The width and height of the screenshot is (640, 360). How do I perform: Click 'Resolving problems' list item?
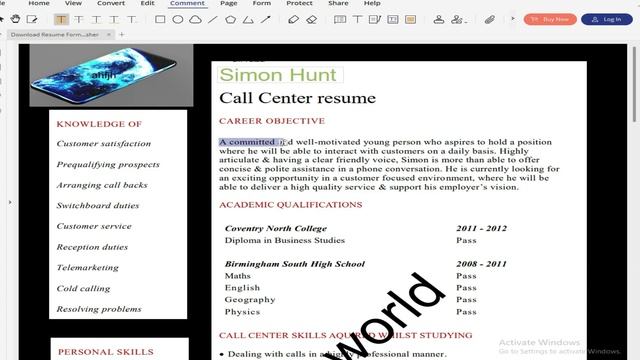coord(99,309)
